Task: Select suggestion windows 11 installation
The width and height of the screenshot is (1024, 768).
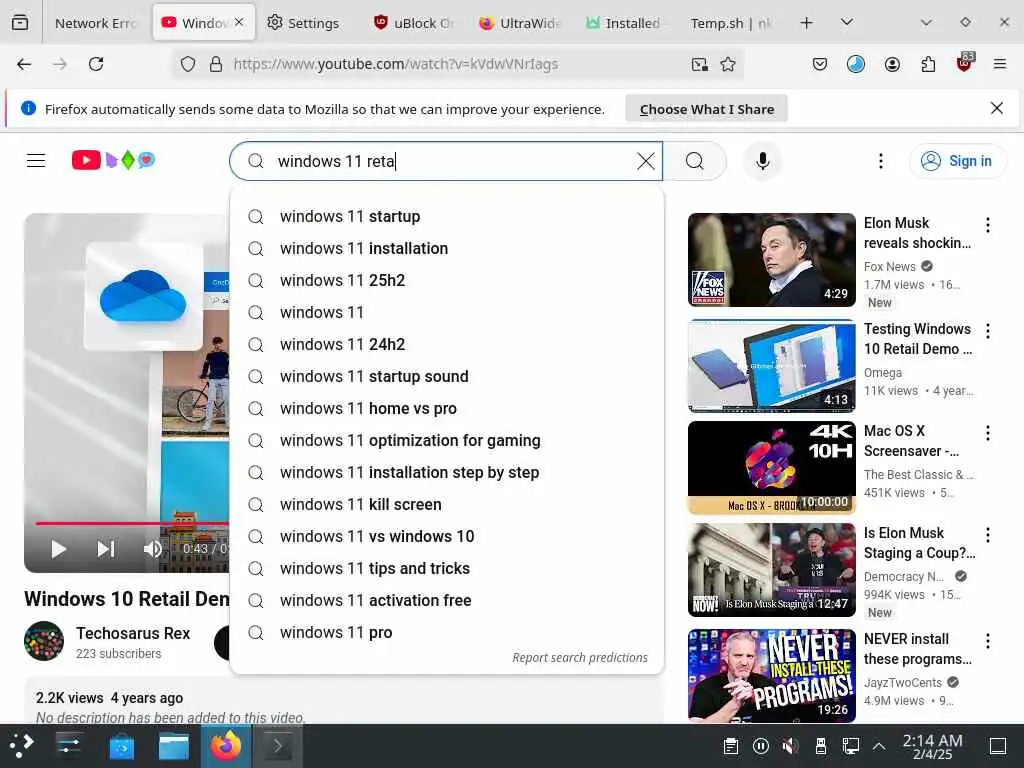Action: [447, 248]
